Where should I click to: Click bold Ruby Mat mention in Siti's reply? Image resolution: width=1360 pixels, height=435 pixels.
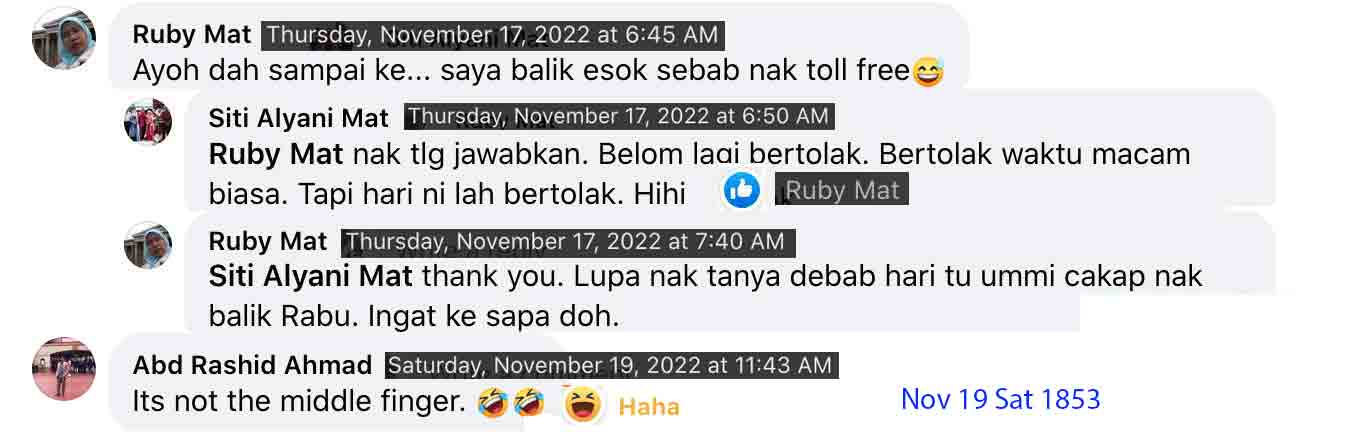(276, 155)
